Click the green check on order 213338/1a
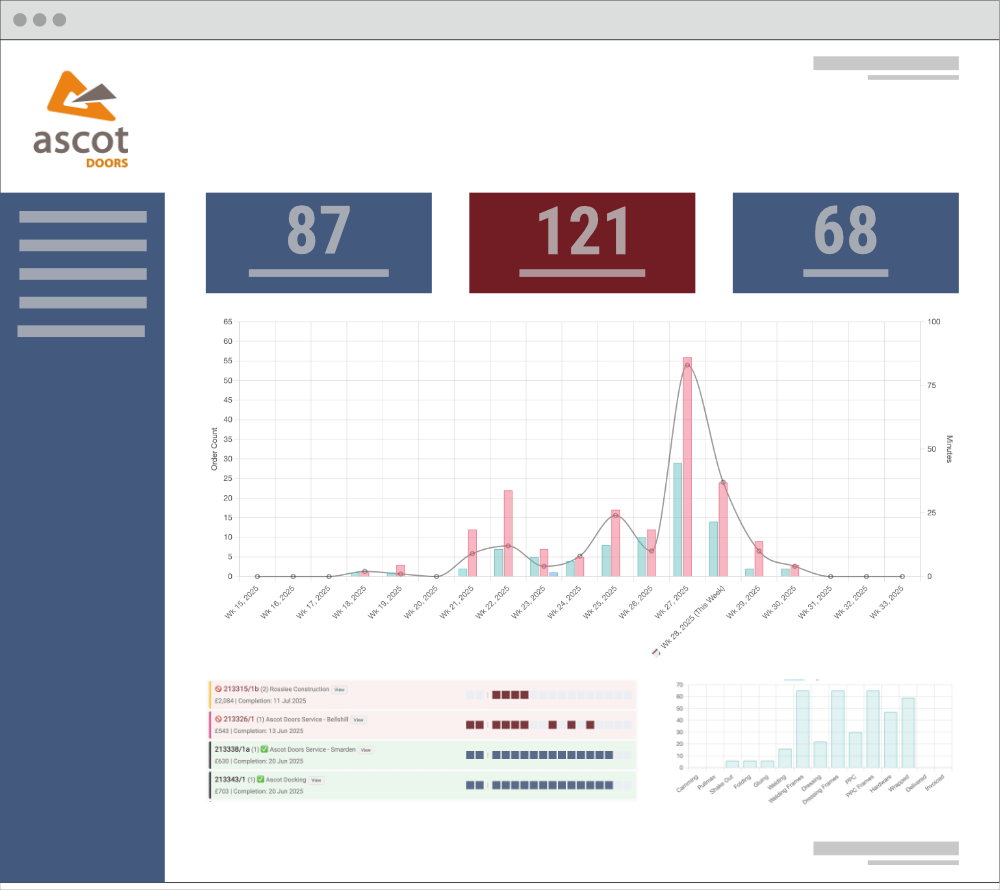The width and height of the screenshot is (1000, 890). point(264,749)
